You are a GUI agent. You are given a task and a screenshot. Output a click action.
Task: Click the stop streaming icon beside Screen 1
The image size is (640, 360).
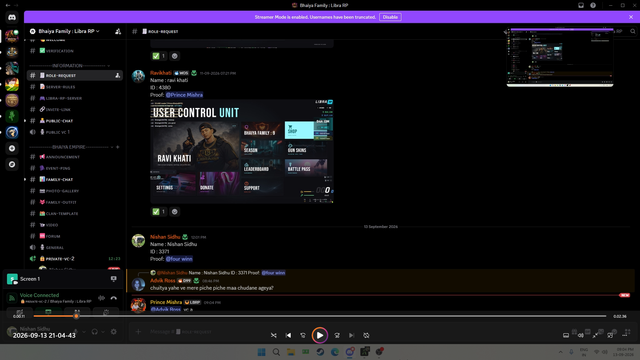(x=113, y=279)
